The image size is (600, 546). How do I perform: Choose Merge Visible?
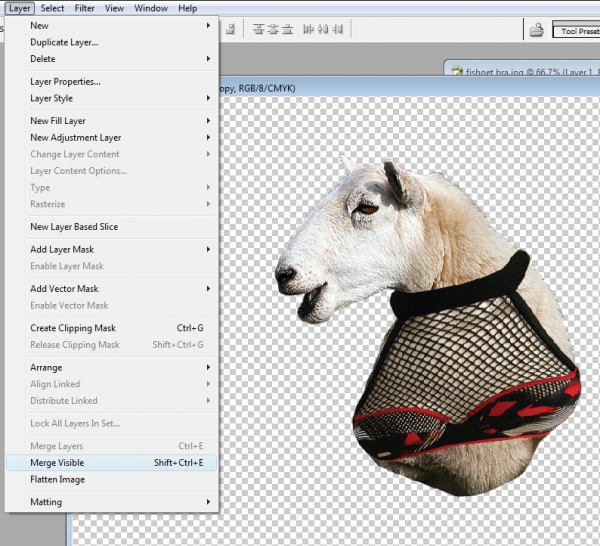pyautogui.click(x=112, y=463)
